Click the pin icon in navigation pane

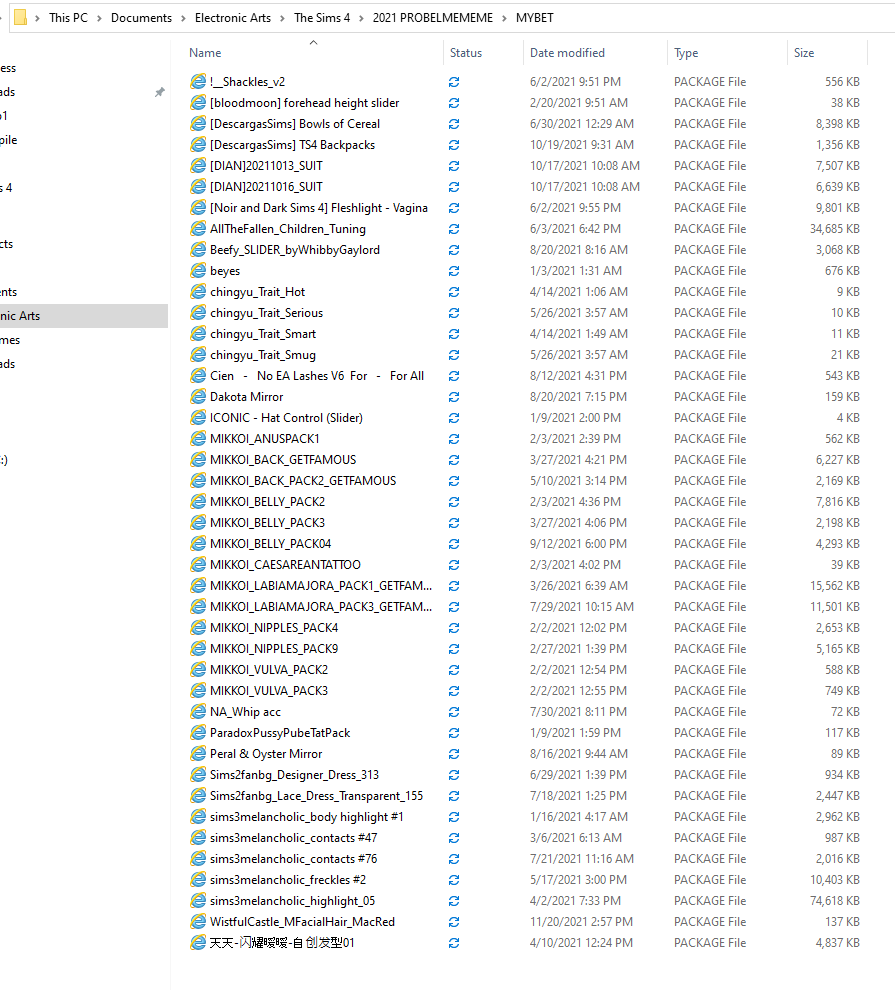tap(160, 92)
